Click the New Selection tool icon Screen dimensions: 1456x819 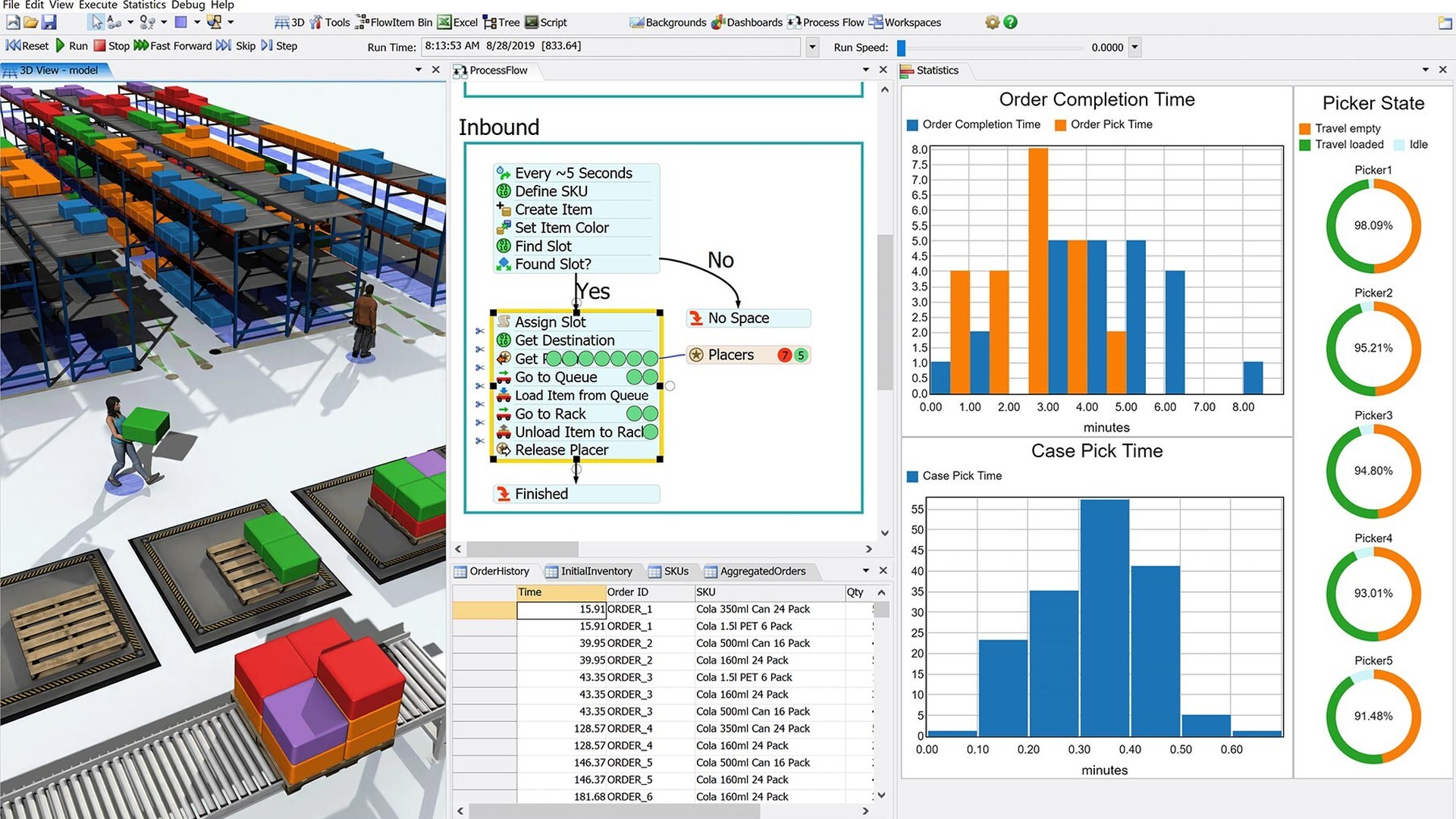pos(215,22)
